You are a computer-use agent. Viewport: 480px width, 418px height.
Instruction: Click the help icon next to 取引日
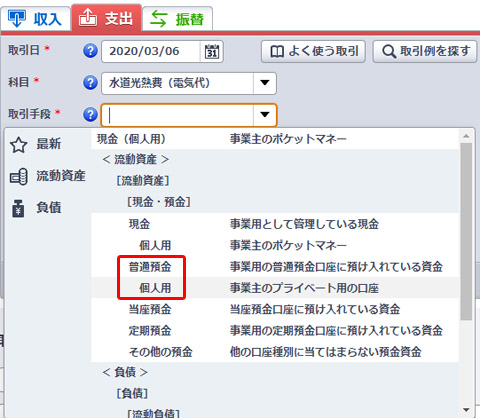[90, 51]
